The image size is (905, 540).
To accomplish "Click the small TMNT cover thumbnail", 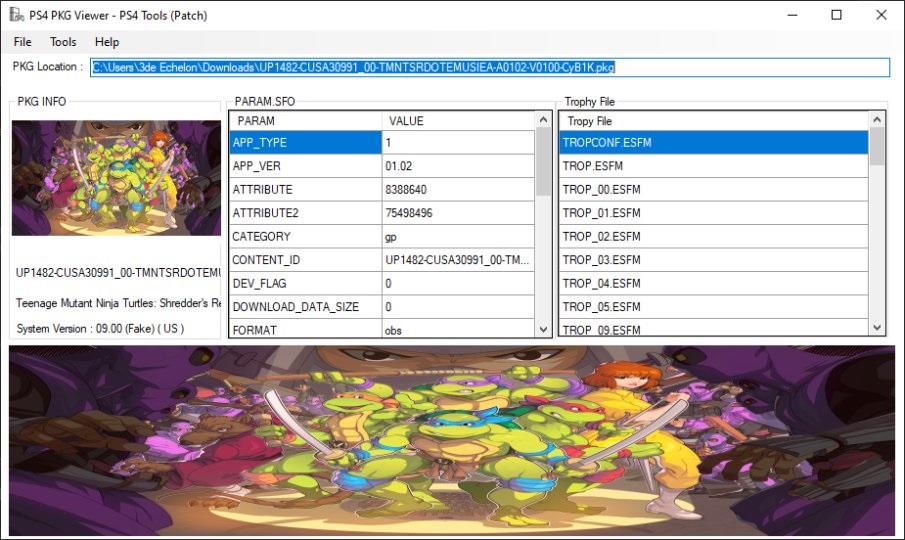I will coord(116,178).
